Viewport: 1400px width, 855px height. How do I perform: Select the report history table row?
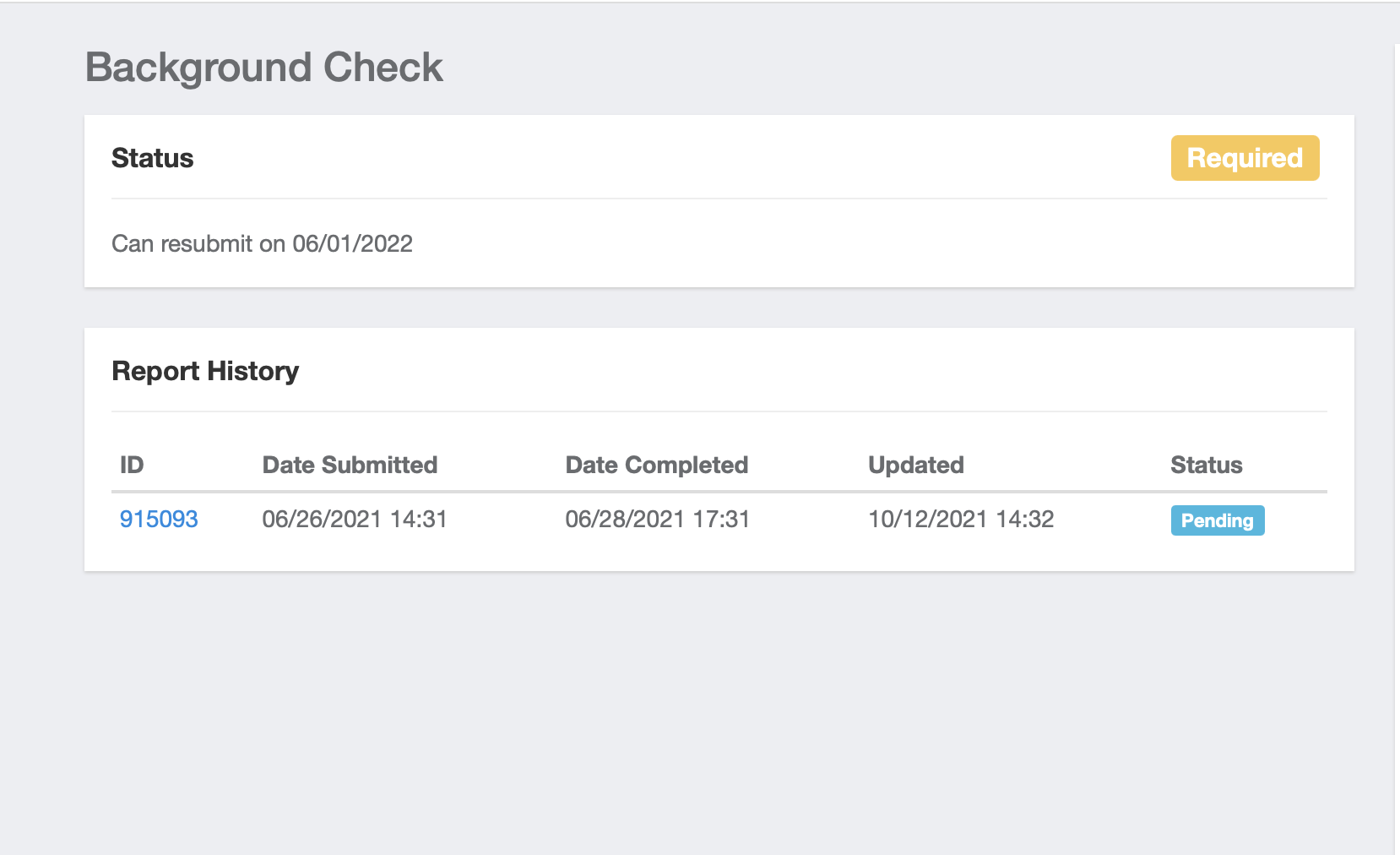pos(718,519)
